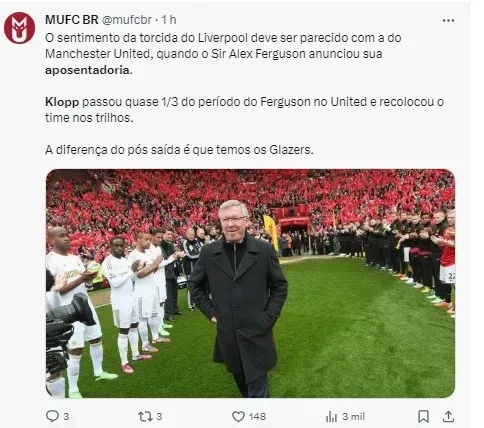Click the tweet sentence mentioning Glazers

(179, 150)
